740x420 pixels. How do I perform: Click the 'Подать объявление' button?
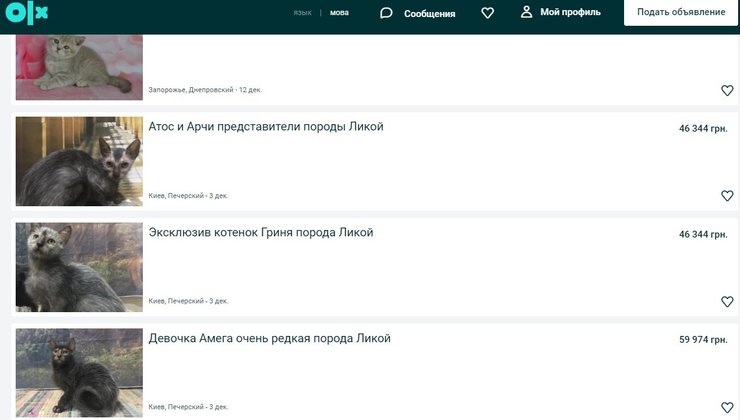681,12
